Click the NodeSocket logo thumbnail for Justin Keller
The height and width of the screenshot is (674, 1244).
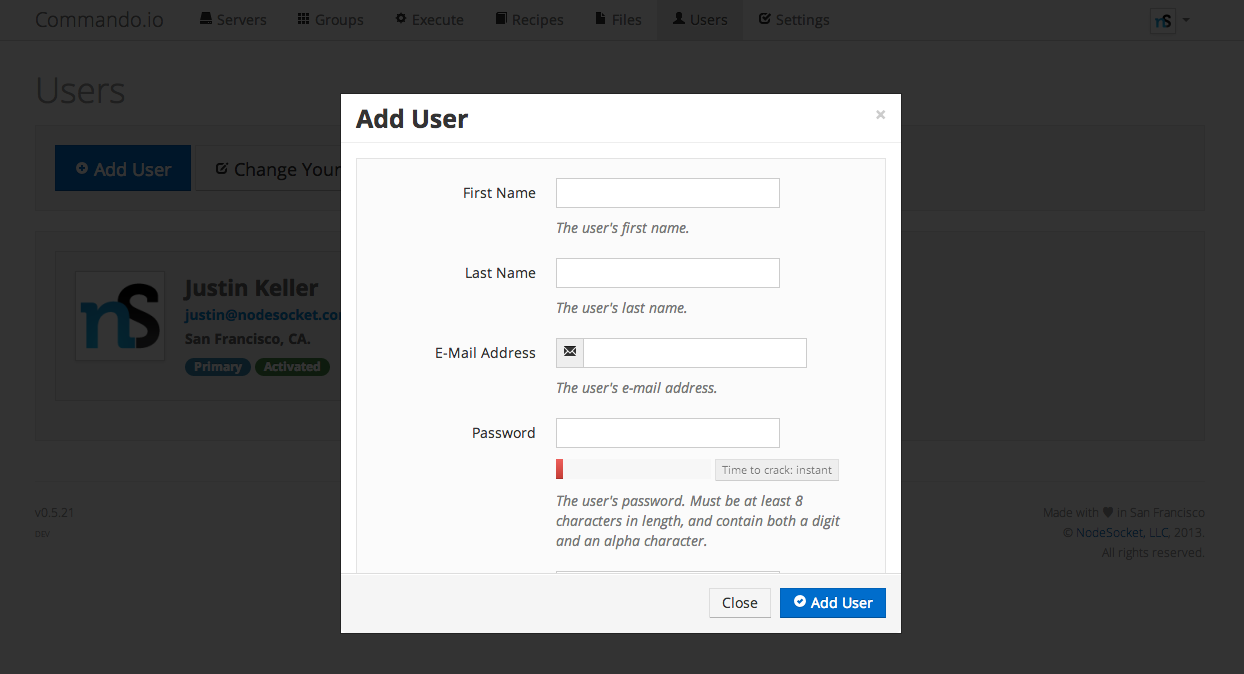(x=120, y=315)
